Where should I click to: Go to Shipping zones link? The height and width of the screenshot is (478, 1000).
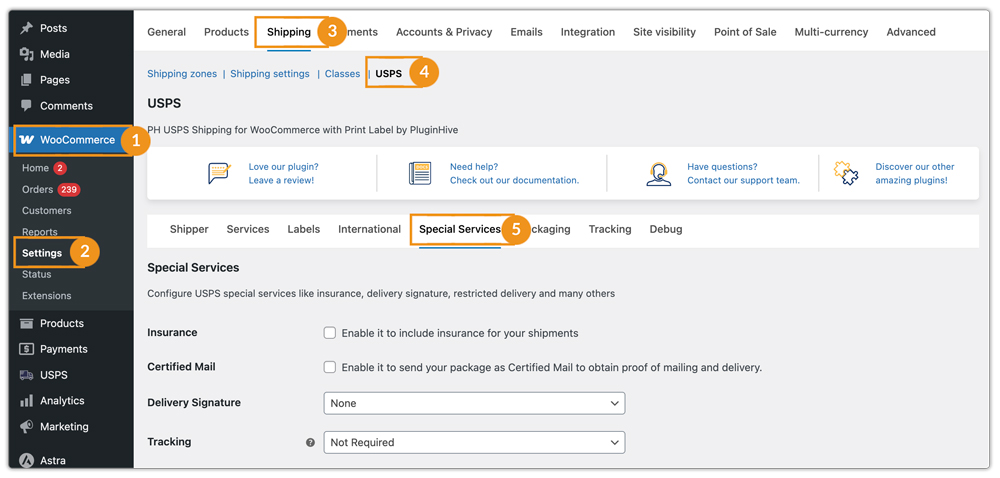(x=182, y=74)
